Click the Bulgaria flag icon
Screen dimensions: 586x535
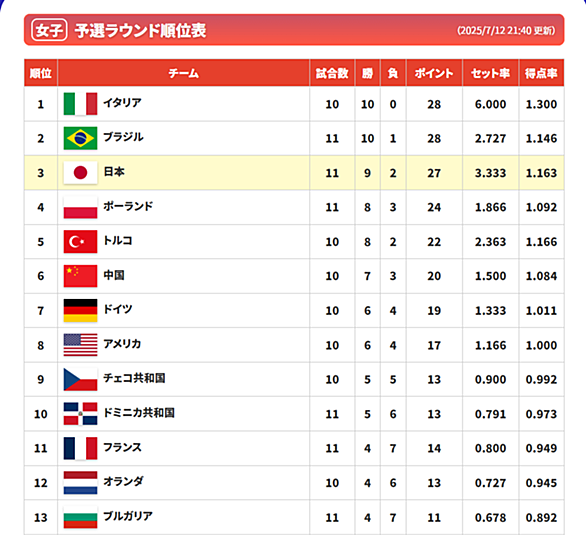[x=80, y=517]
